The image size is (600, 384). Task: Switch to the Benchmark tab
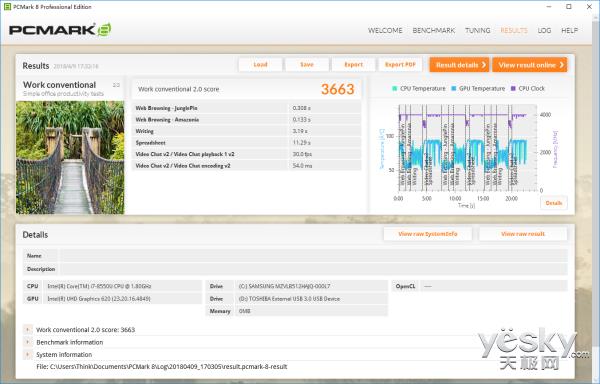click(434, 31)
